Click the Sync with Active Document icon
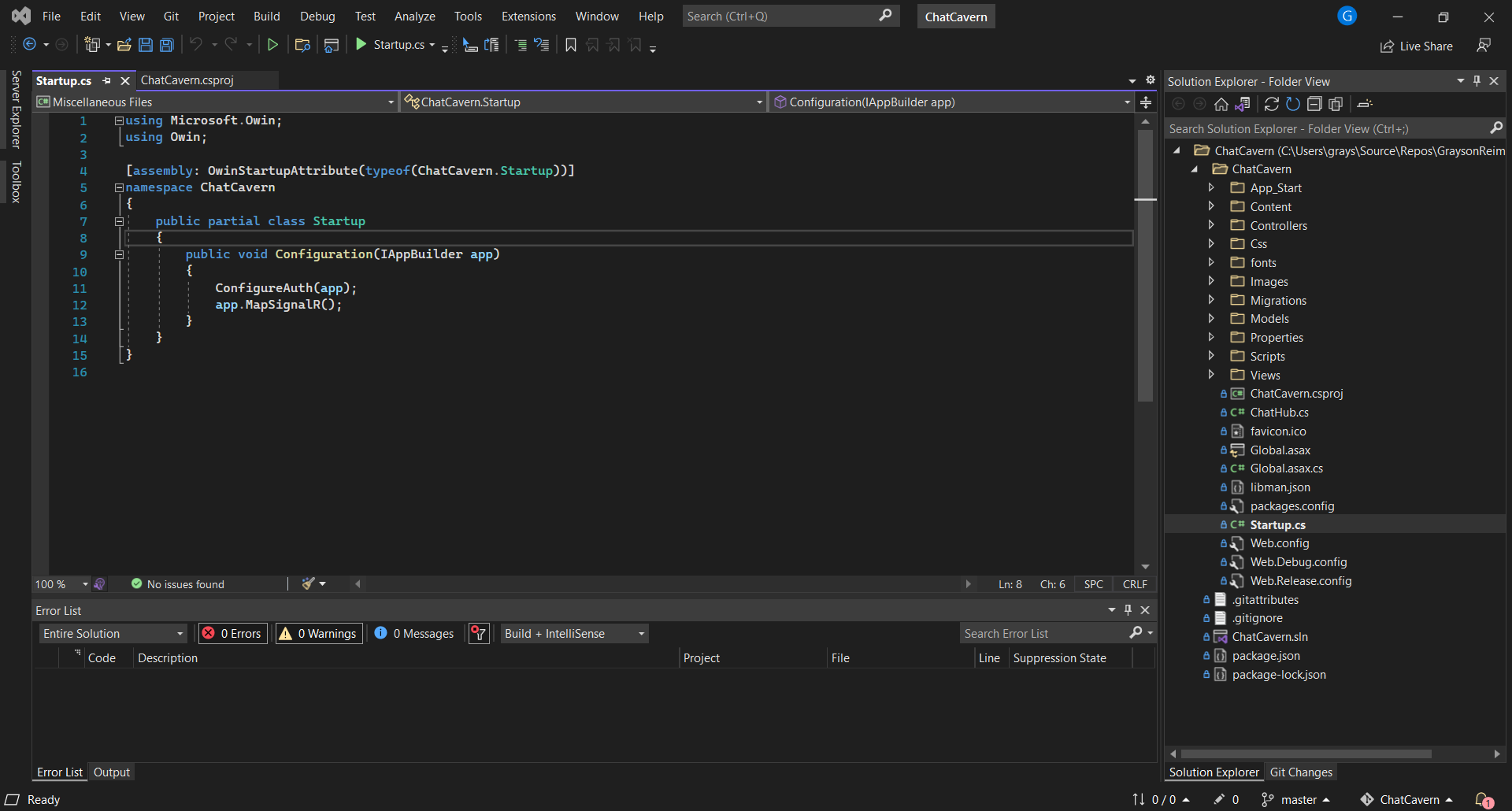Viewport: 1512px width, 811px height. (x=1272, y=104)
